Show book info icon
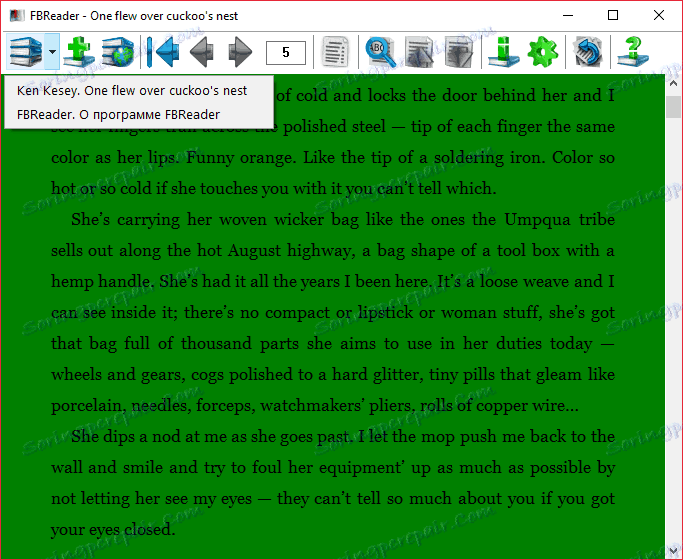This screenshot has width=683, height=560. [x=503, y=52]
